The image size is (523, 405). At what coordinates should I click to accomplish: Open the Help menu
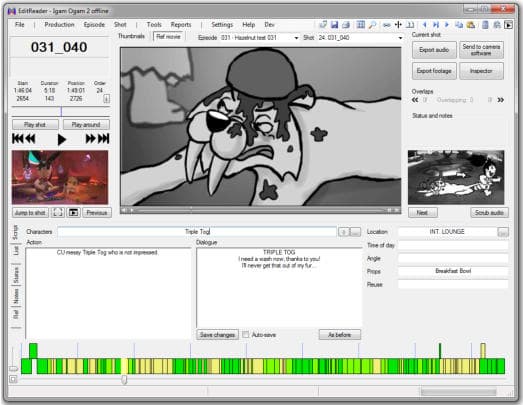pyautogui.click(x=248, y=25)
